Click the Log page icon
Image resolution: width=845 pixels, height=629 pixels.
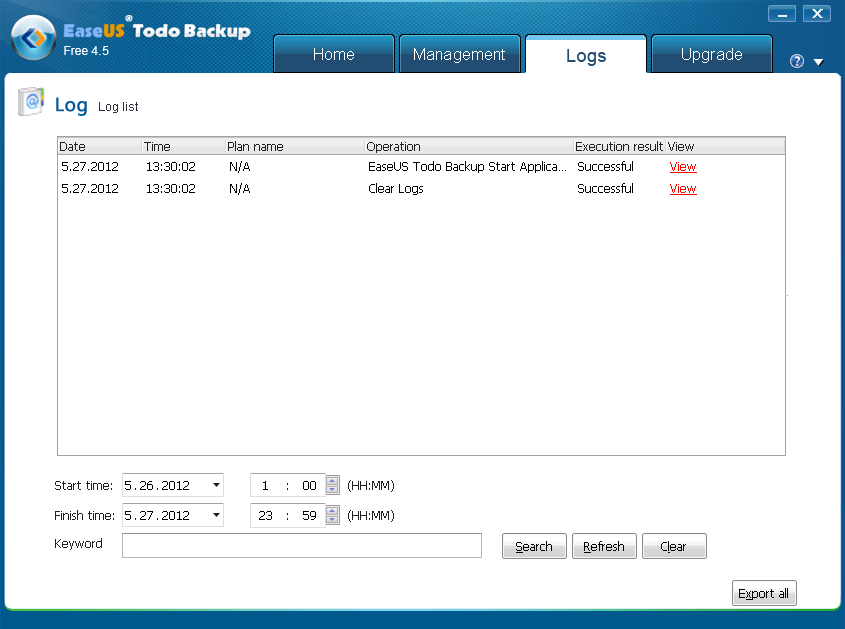[31, 101]
